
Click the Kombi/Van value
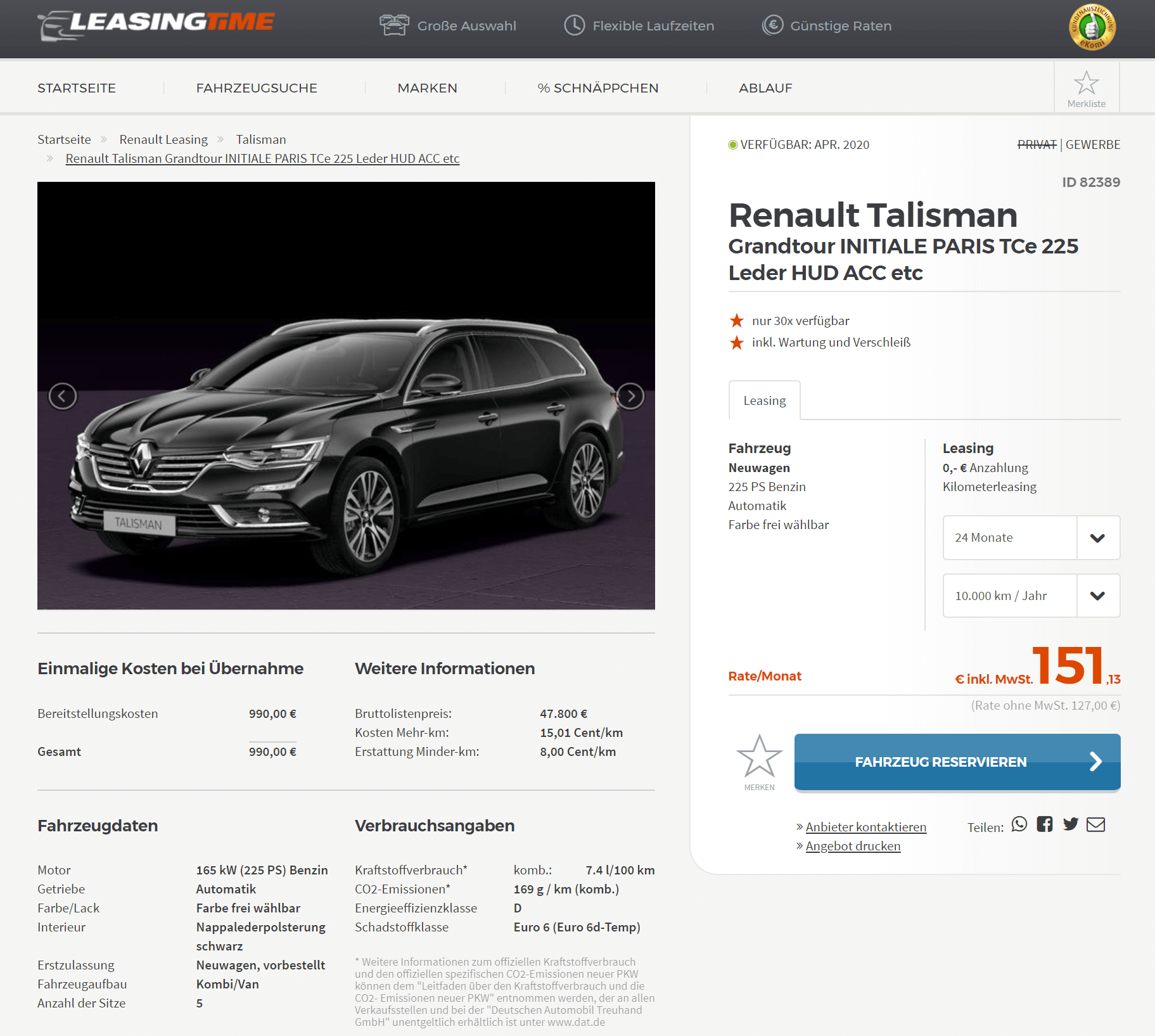point(227,984)
